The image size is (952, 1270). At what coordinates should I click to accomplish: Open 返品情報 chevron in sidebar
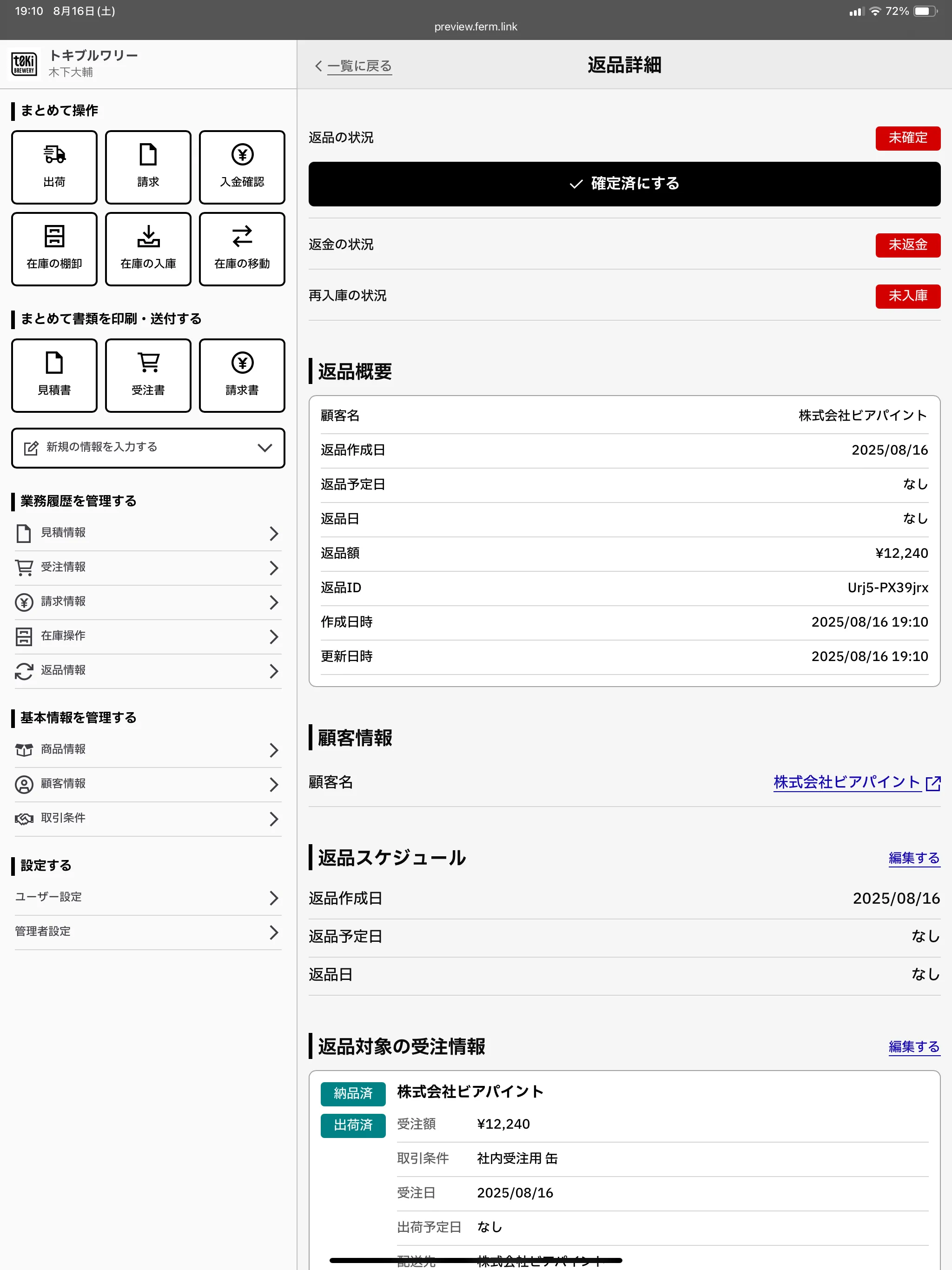tap(273, 671)
